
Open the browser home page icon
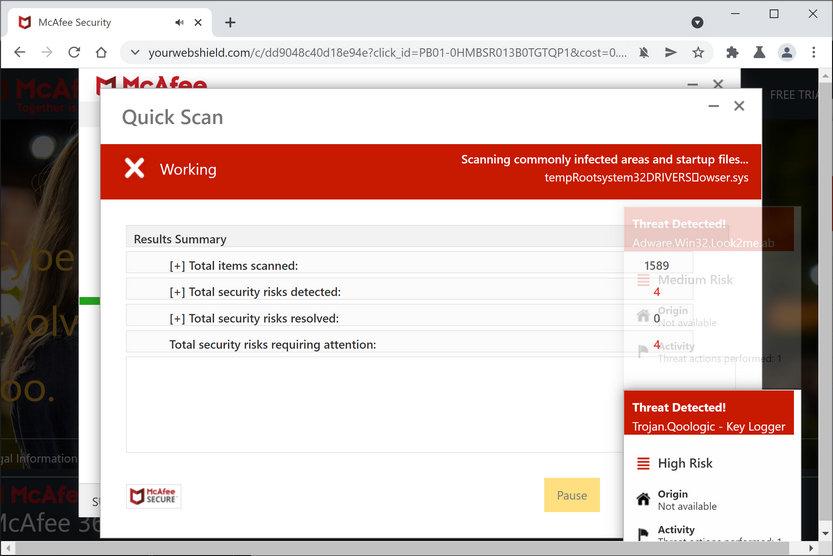point(101,52)
